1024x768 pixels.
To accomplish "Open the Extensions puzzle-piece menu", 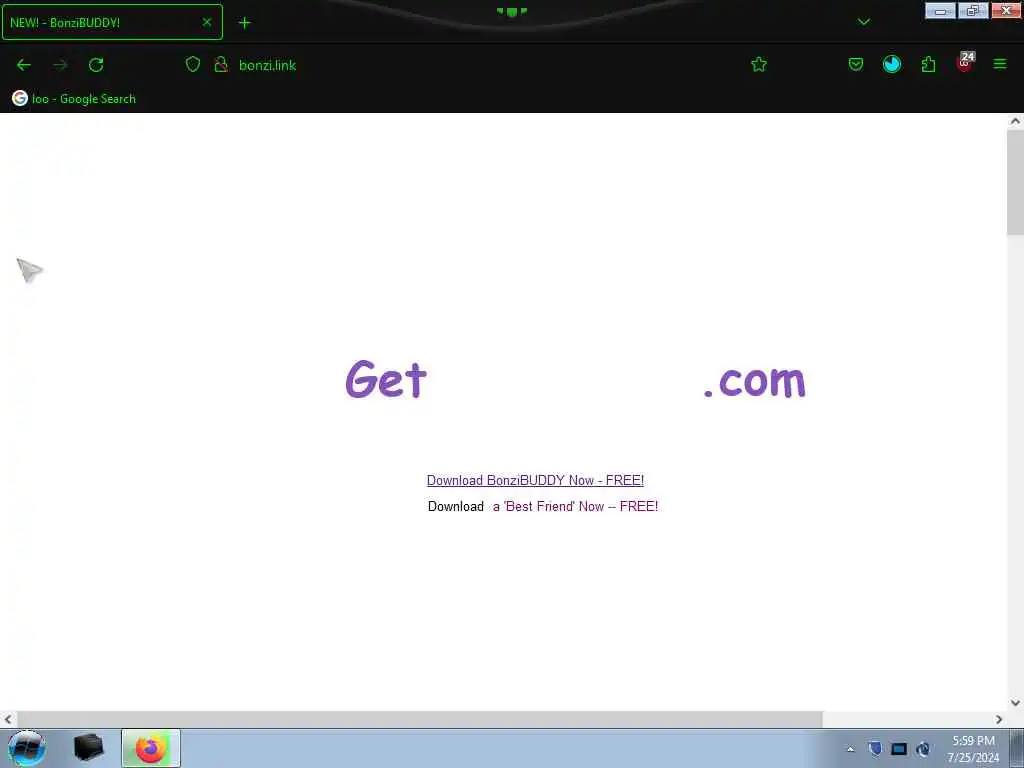I will coord(928,64).
